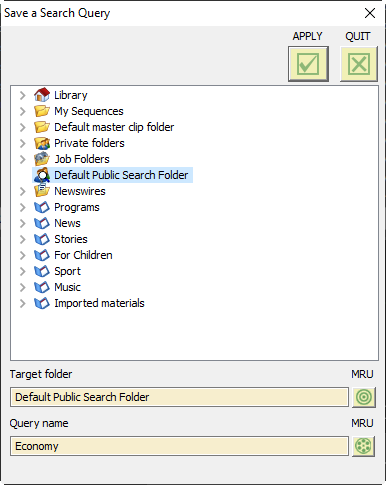Click the Library house icon
This screenshot has height=485, width=386.
(42, 95)
